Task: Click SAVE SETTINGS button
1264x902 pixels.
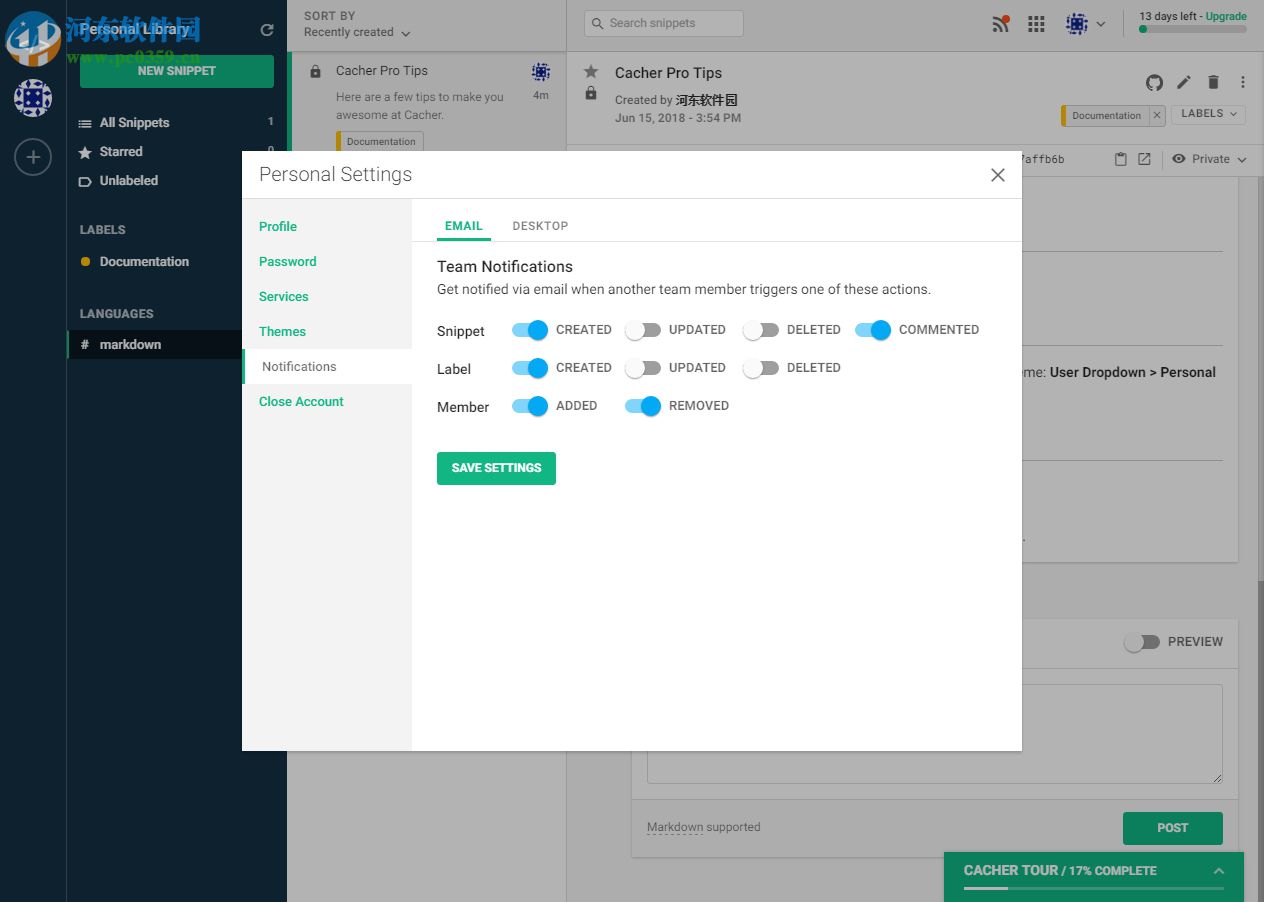Action: click(496, 468)
